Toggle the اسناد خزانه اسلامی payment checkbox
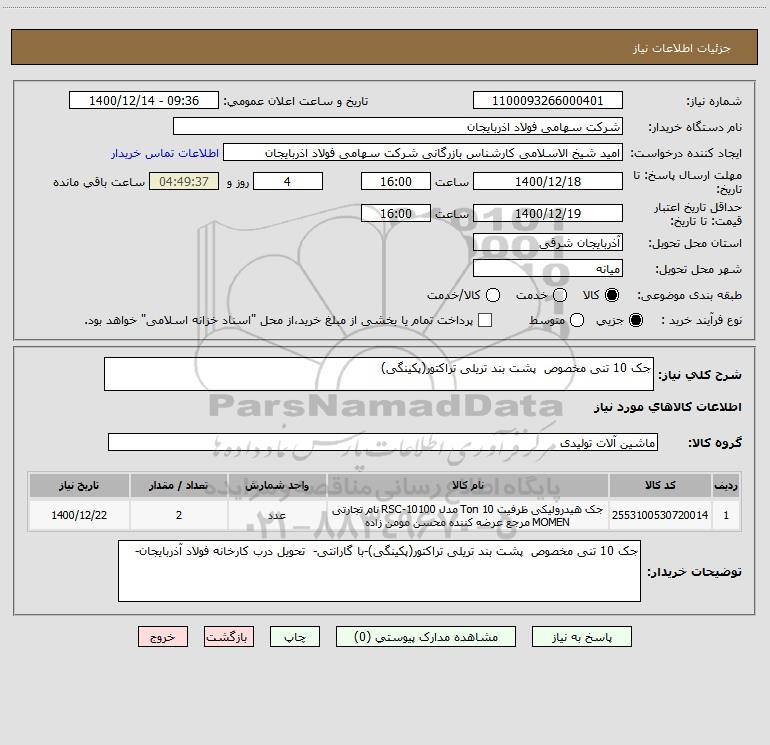 [x=485, y=320]
